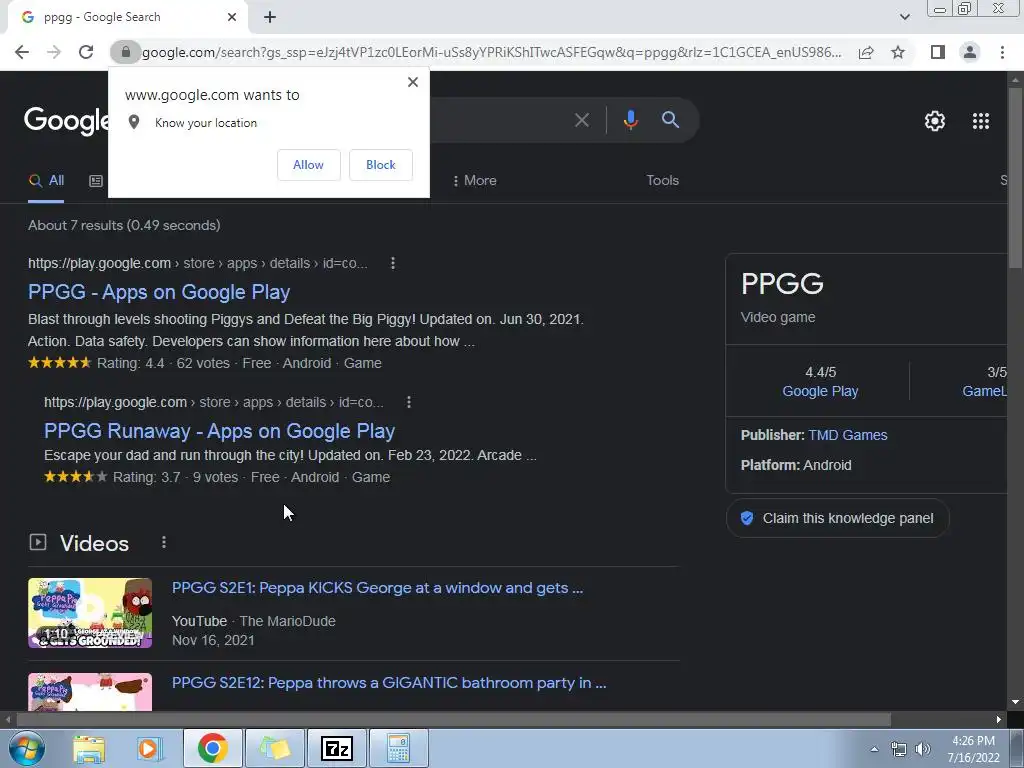Block the location request

coord(381,165)
